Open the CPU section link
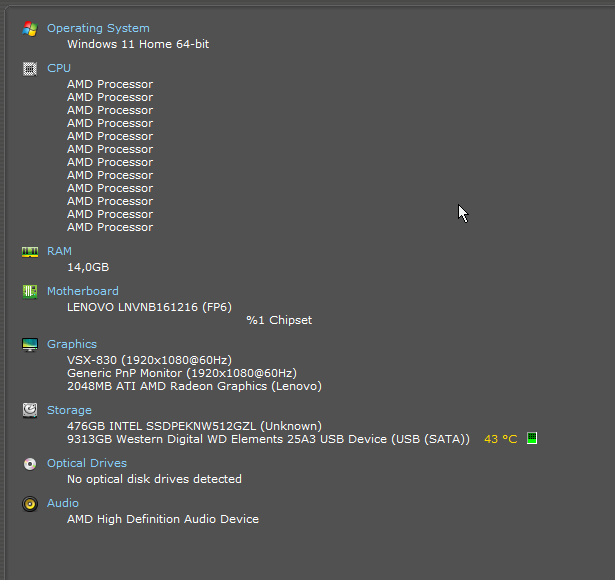The height and width of the screenshot is (580, 615). click(59, 68)
